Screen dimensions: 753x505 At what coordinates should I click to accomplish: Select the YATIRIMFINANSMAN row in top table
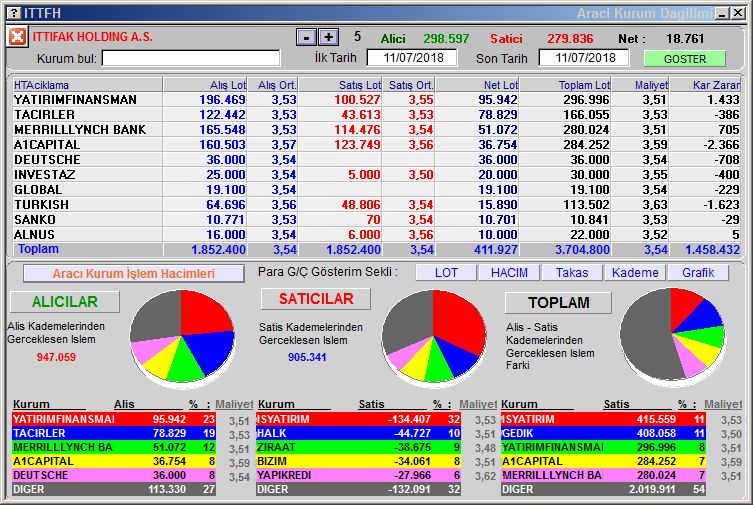coord(376,99)
